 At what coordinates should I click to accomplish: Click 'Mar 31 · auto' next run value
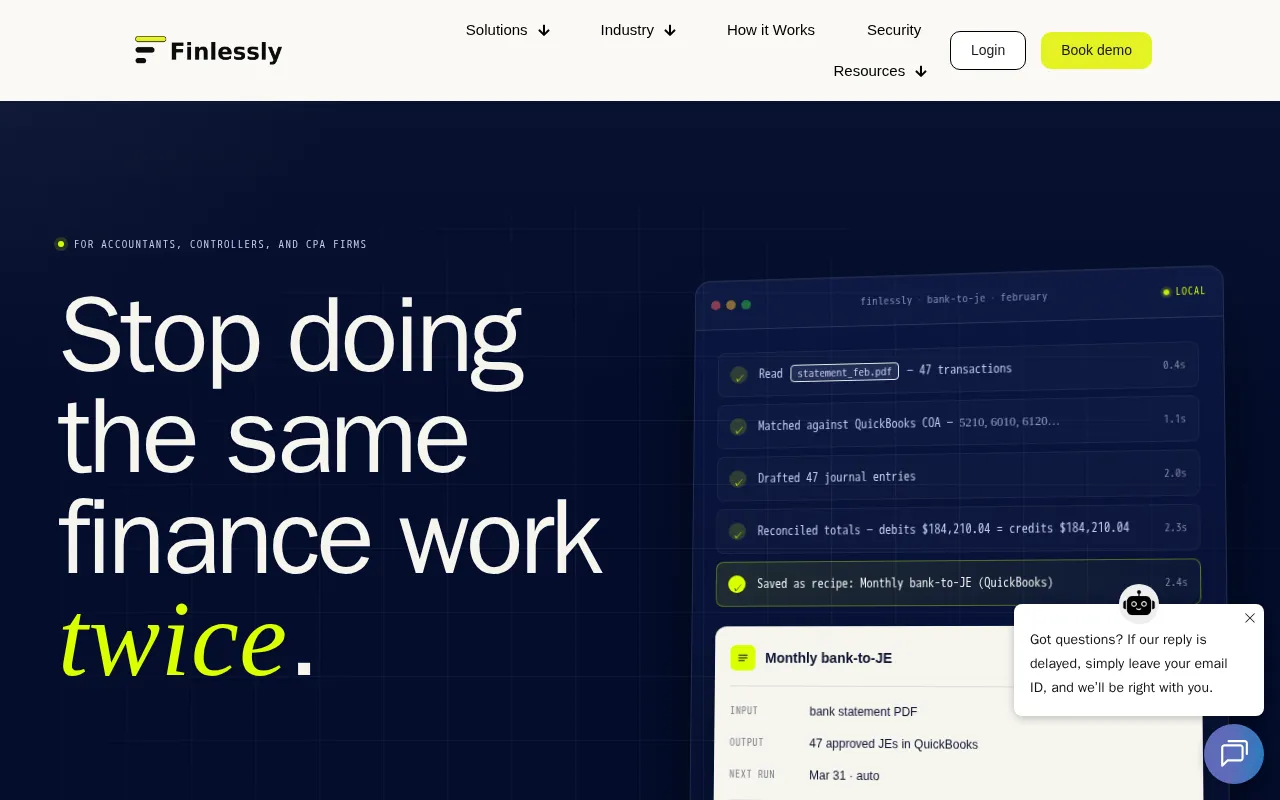(844, 776)
